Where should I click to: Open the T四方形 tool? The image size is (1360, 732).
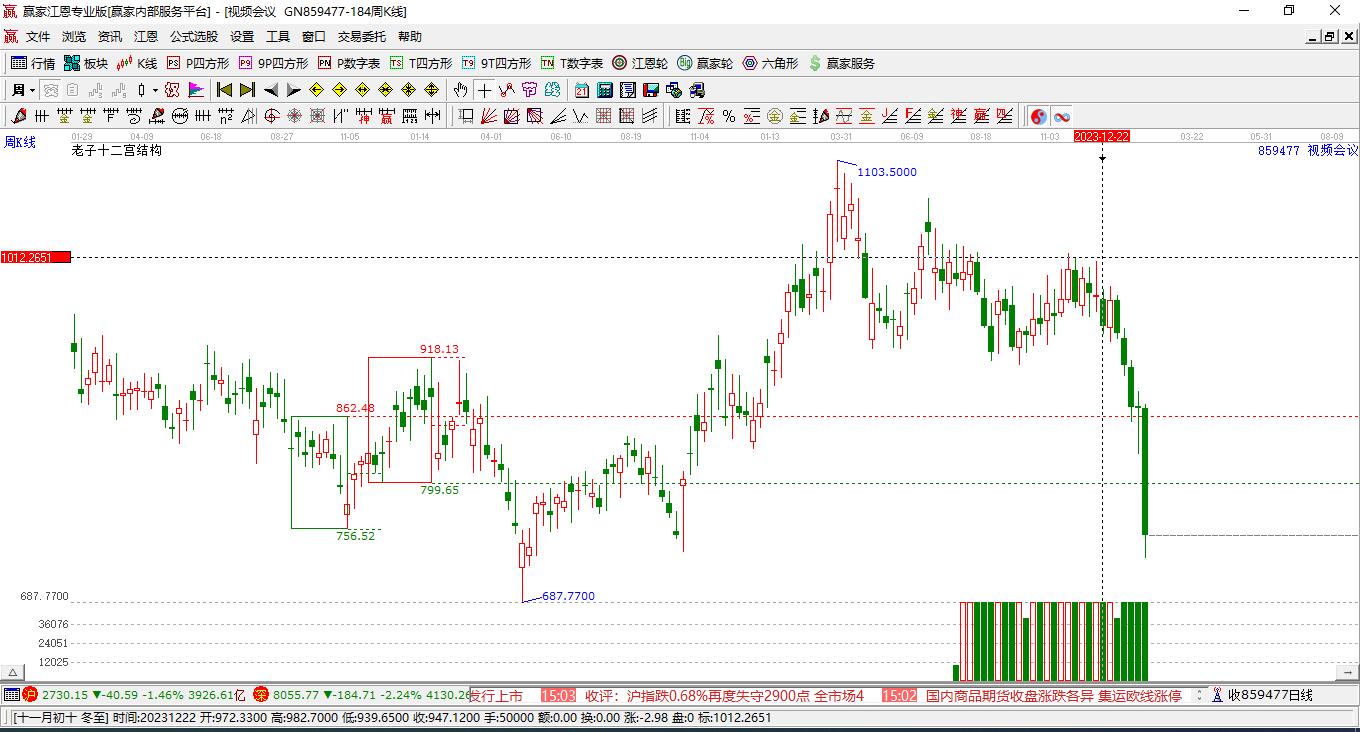(x=421, y=63)
